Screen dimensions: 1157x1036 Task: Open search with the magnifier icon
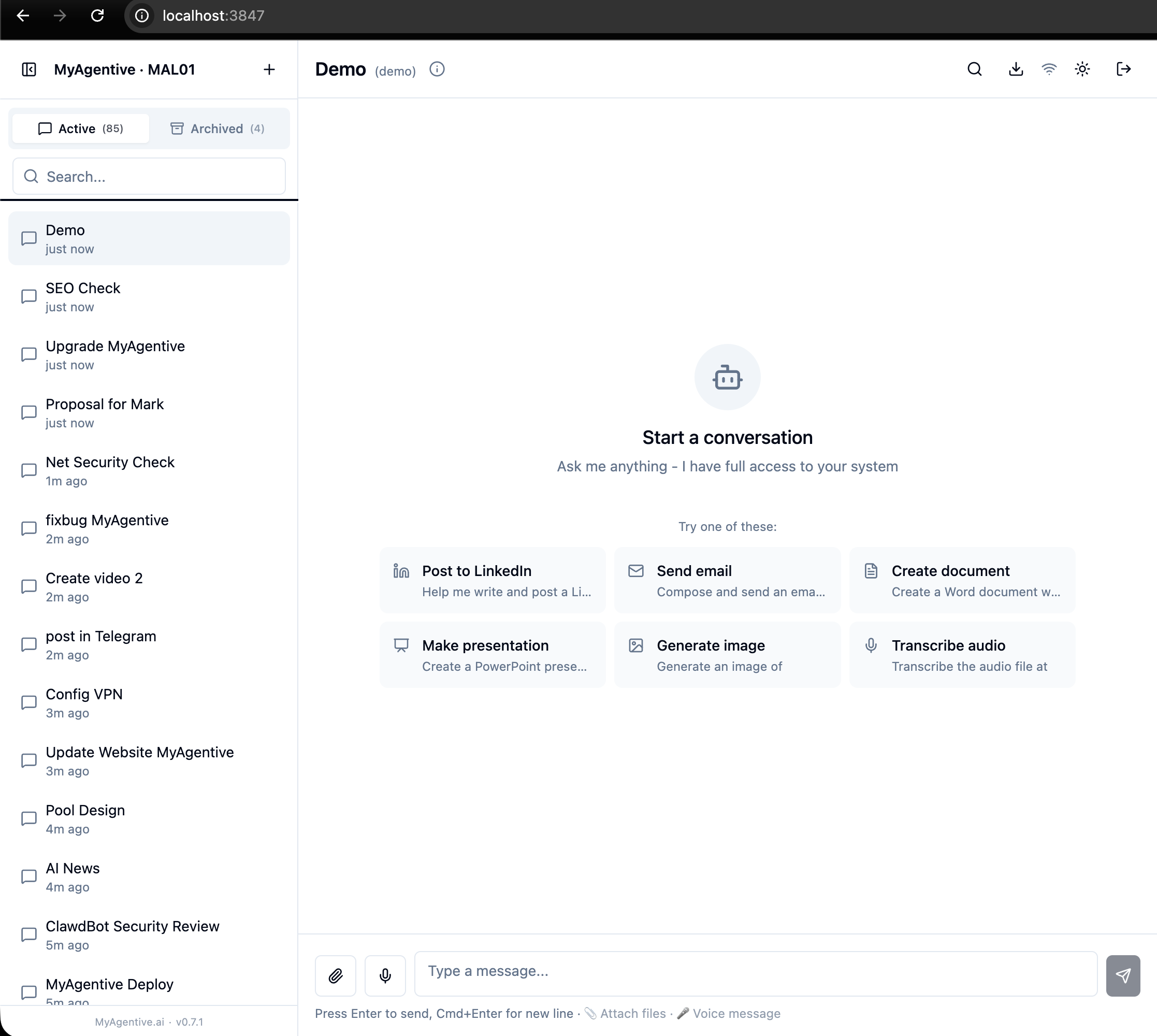click(974, 69)
